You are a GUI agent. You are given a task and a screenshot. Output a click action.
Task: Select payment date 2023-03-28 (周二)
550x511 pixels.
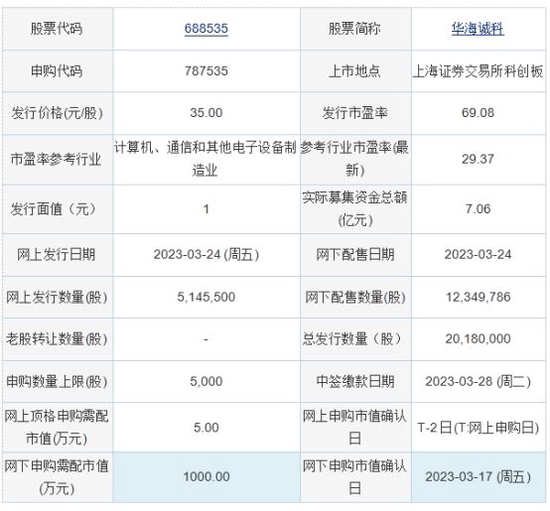coord(478,382)
